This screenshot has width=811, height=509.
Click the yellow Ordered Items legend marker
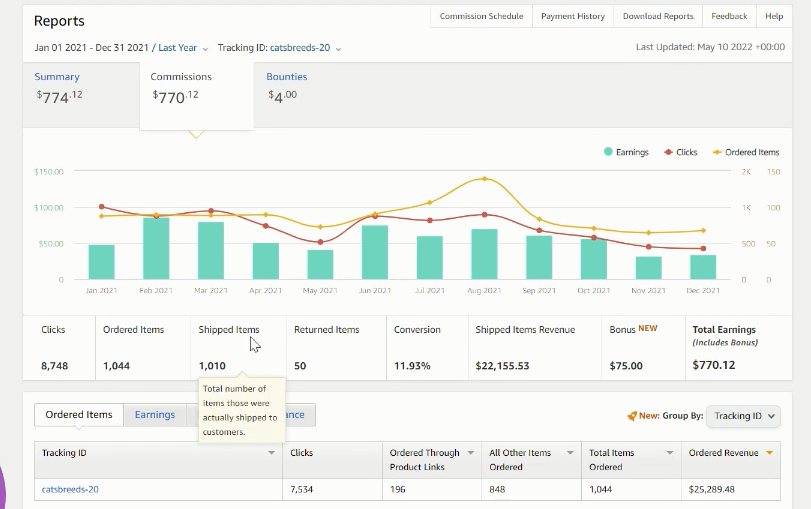(717, 152)
